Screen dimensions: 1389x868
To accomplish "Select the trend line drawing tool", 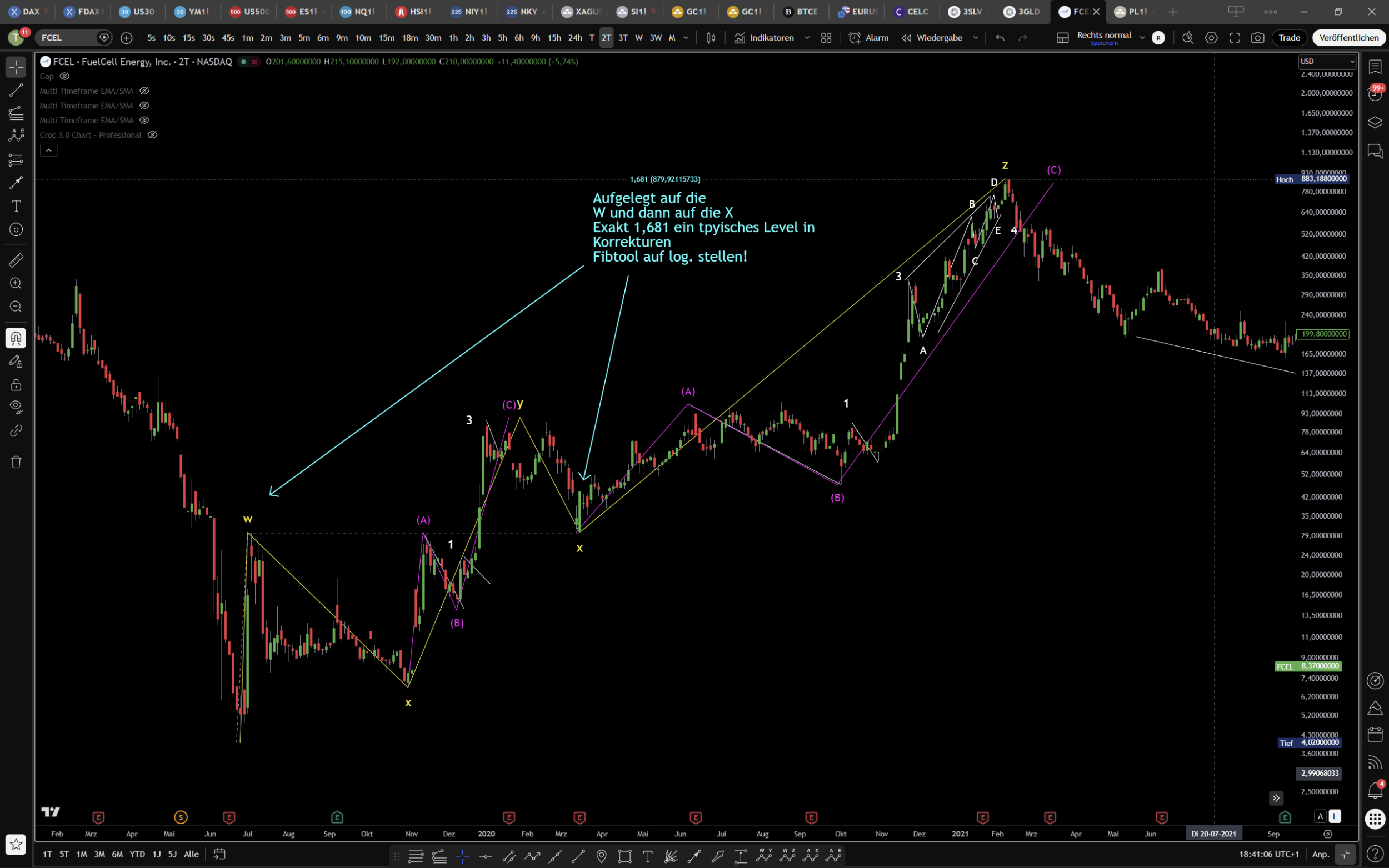I will (16, 90).
